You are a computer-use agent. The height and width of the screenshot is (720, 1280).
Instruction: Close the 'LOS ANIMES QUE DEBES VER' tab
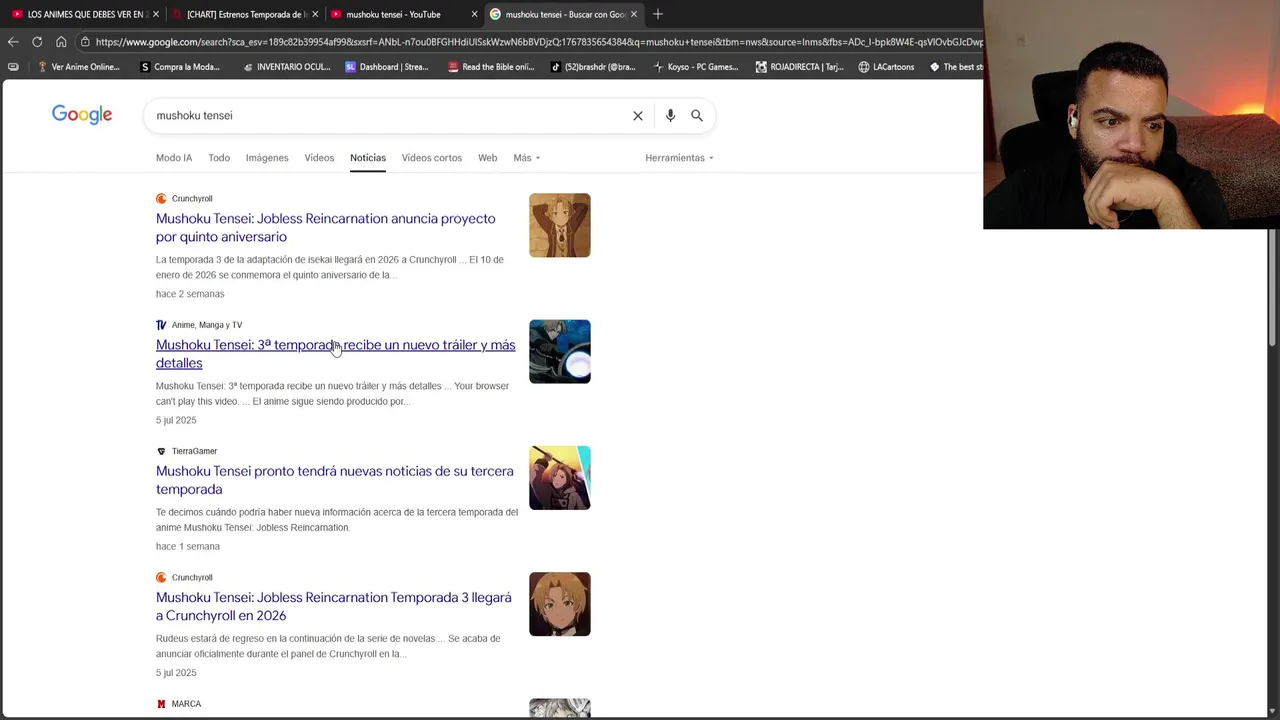click(156, 14)
